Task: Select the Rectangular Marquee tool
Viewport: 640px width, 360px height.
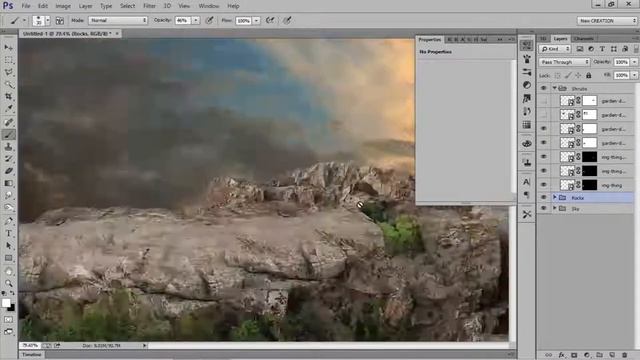Action: click(9, 60)
